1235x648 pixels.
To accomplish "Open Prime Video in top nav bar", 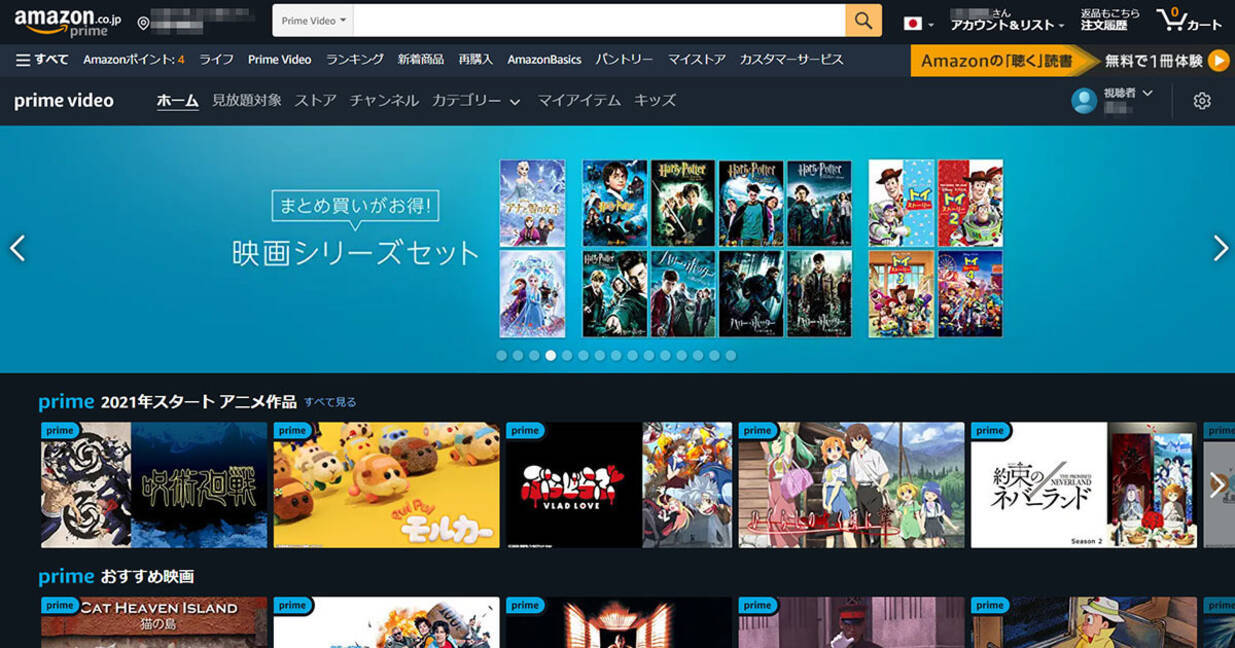I will [280, 60].
